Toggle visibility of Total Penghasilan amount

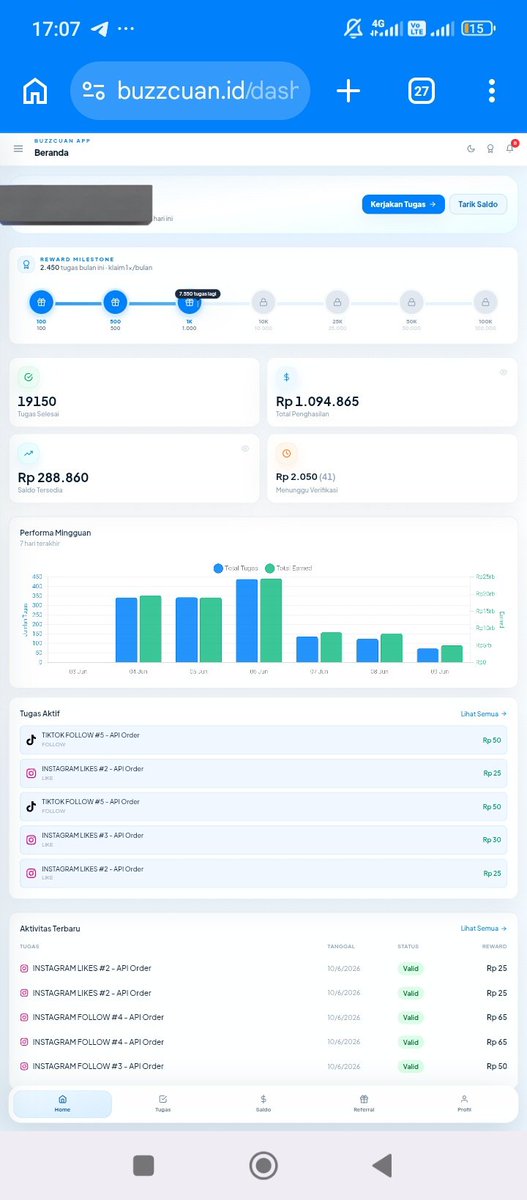click(x=504, y=372)
